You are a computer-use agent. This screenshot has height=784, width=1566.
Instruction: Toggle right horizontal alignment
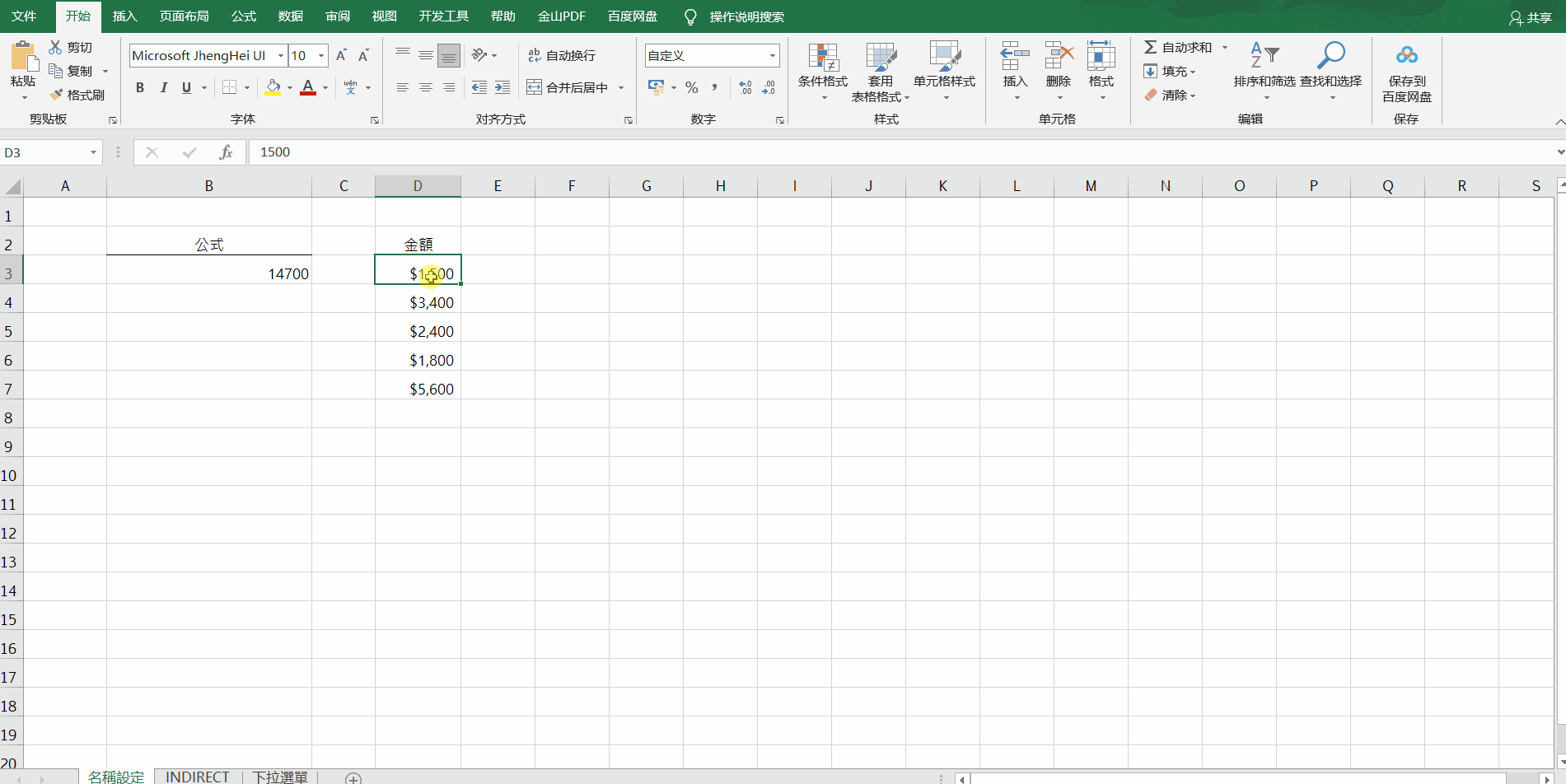pyautogui.click(x=449, y=87)
